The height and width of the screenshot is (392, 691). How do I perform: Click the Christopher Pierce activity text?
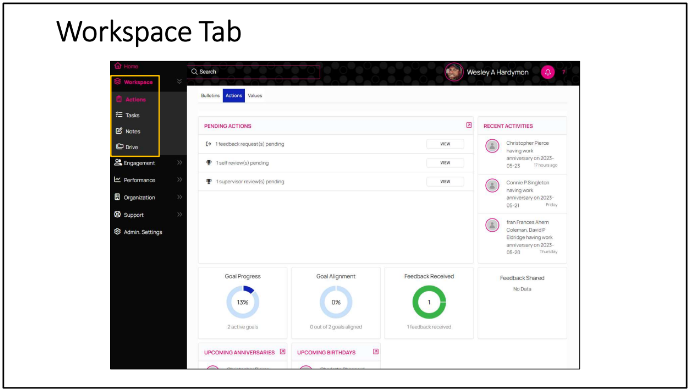531,154
